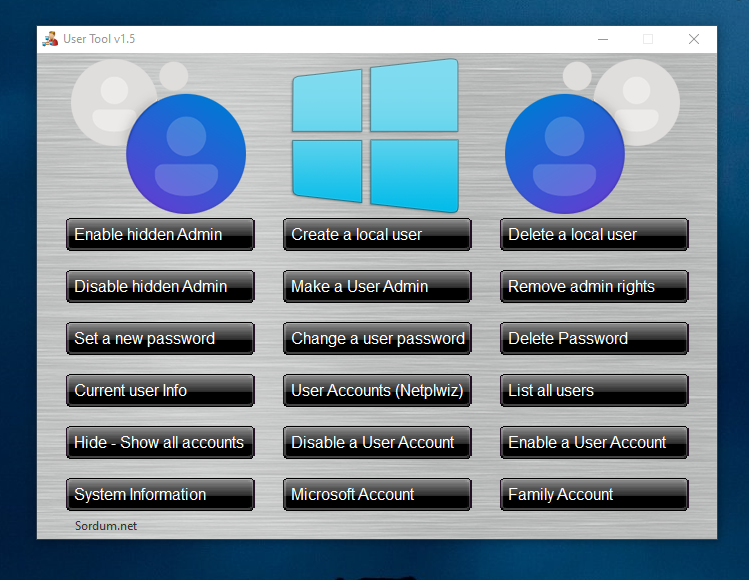The width and height of the screenshot is (749, 580).
Task: Click the Family Account button
Action: [x=594, y=495]
